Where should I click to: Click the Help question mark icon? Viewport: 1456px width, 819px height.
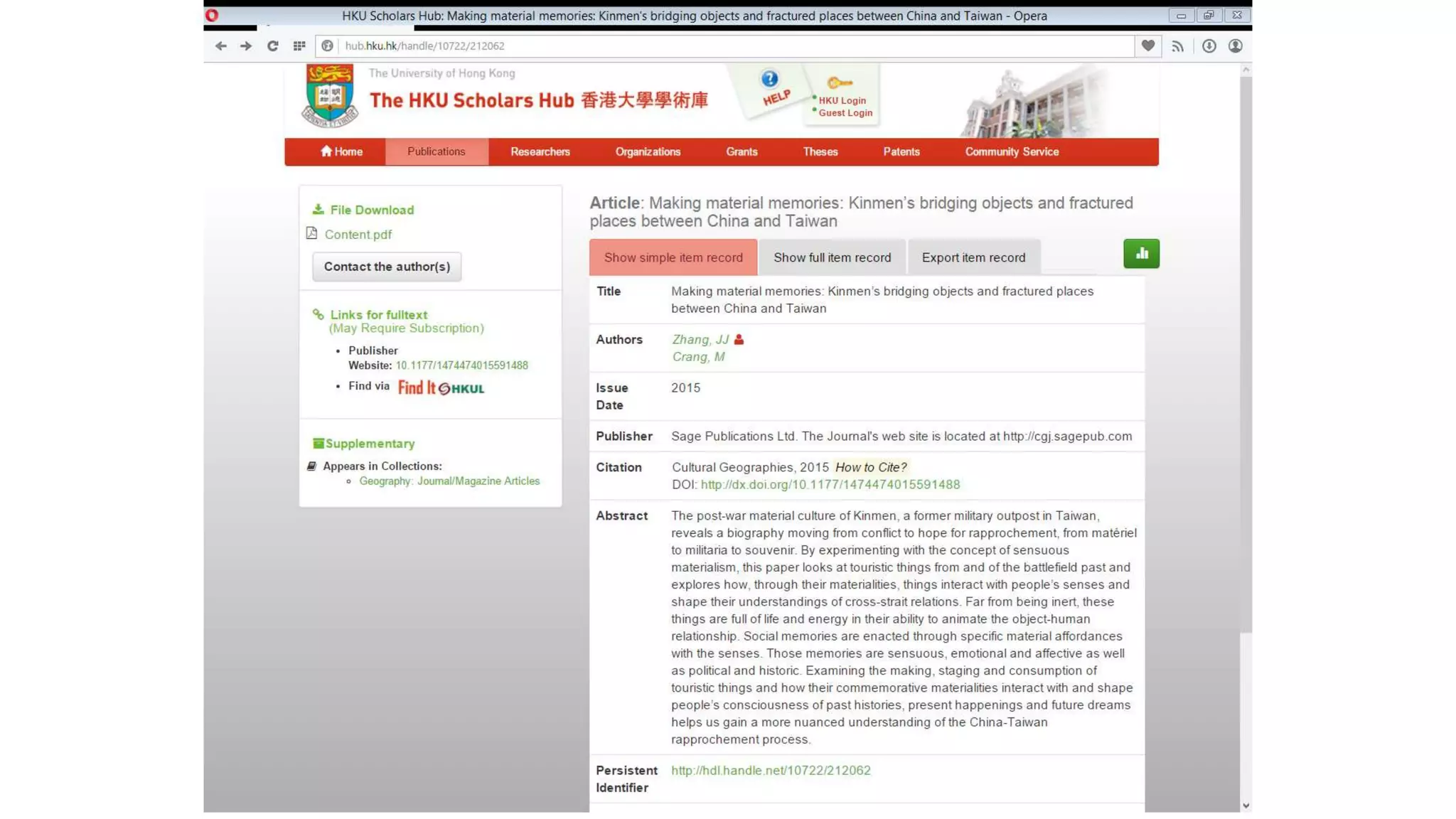click(769, 79)
